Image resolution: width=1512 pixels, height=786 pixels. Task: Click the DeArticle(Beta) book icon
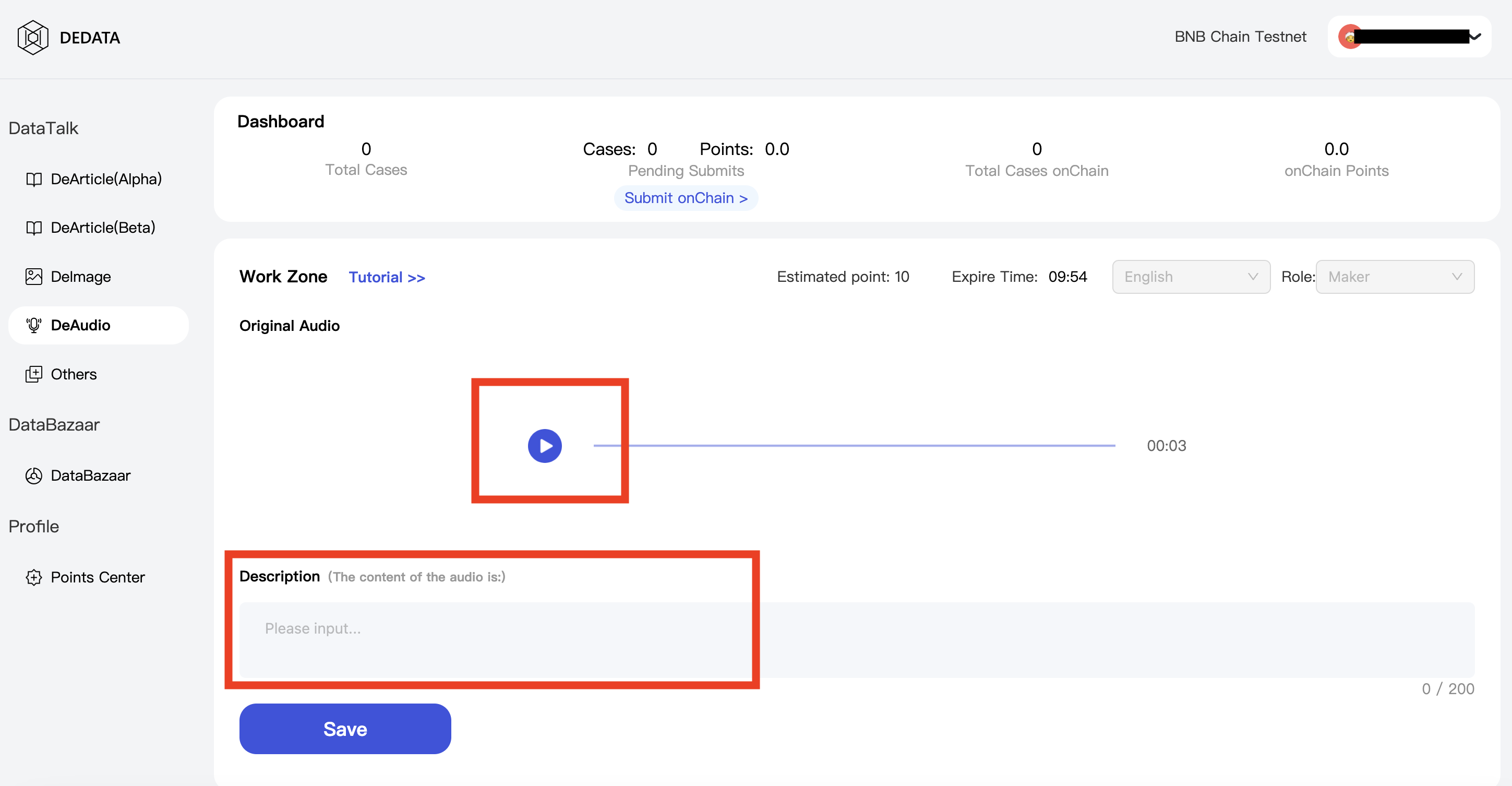[x=34, y=228]
